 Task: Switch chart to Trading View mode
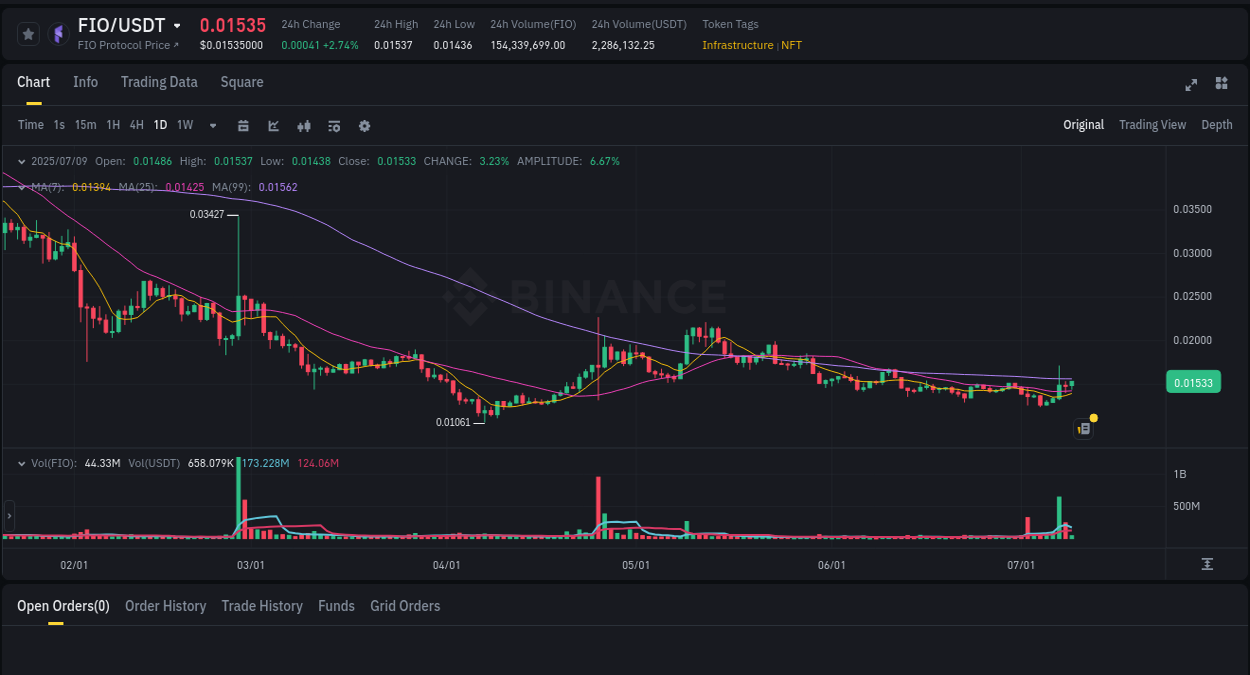click(1152, 125)
